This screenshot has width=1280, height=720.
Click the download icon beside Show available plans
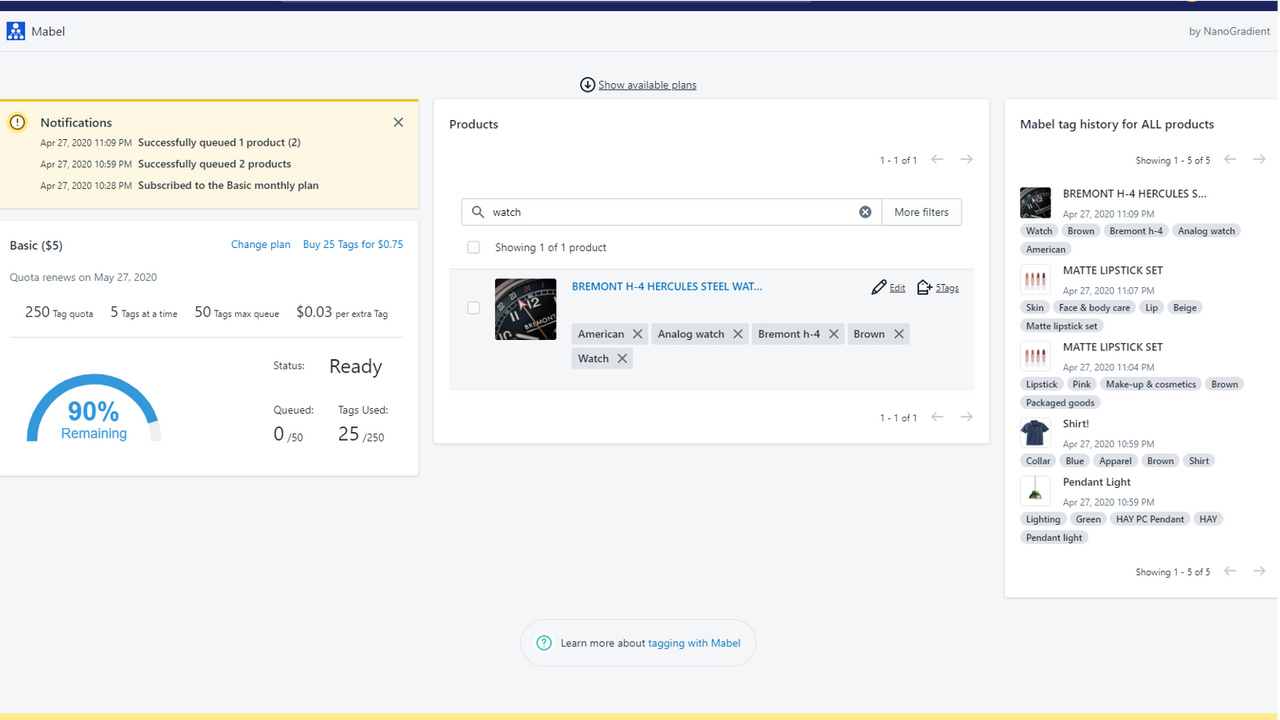pos(588,85)
